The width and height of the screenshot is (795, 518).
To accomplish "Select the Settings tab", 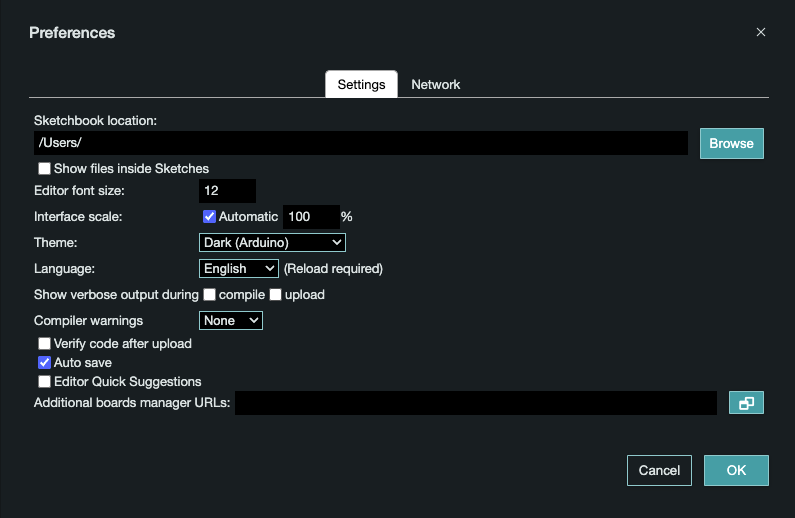I will pos(362,85).
